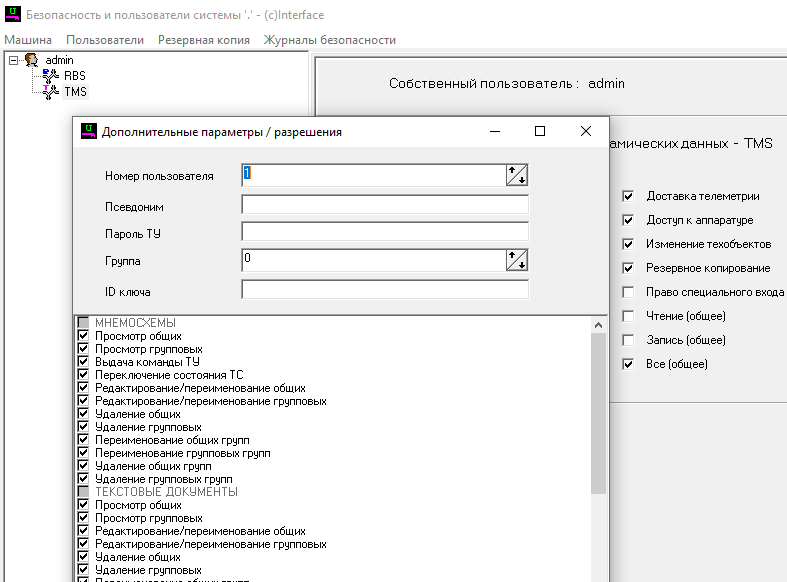Image resolution: width=787 pixels, height=582 pixels.
Task: Open the Машина menu
Action: (28, 40)
